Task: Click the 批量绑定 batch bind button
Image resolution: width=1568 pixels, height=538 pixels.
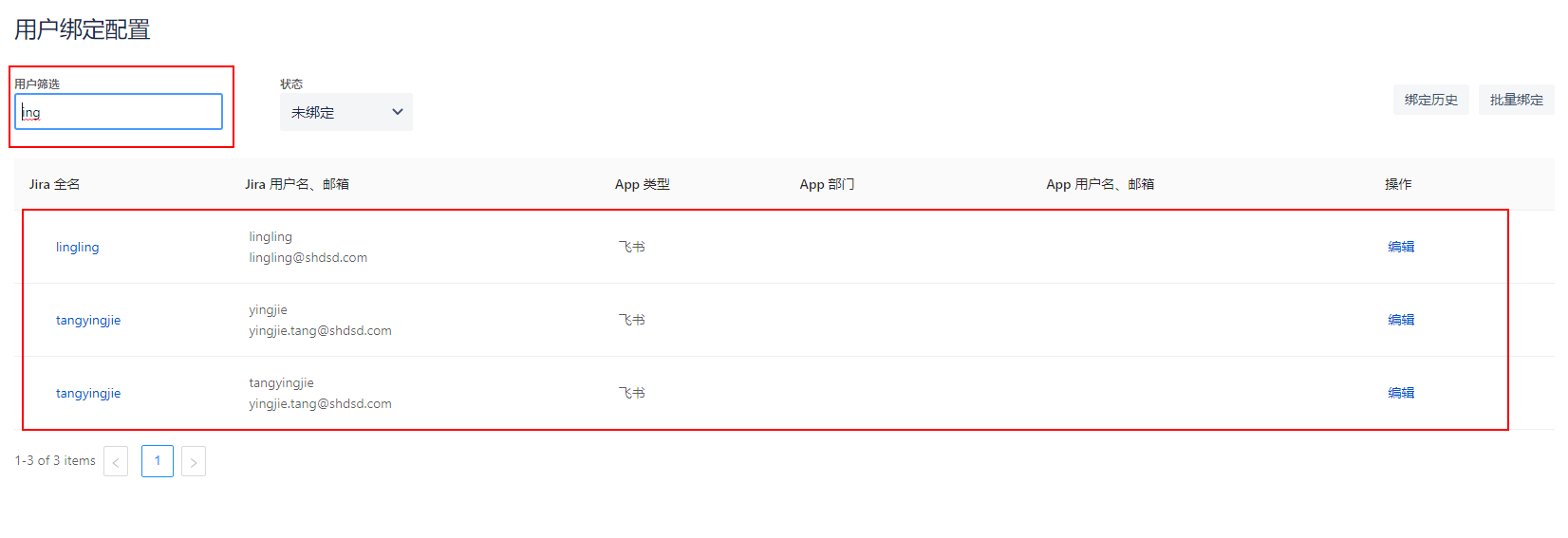Action: [x=1516, y=100]
